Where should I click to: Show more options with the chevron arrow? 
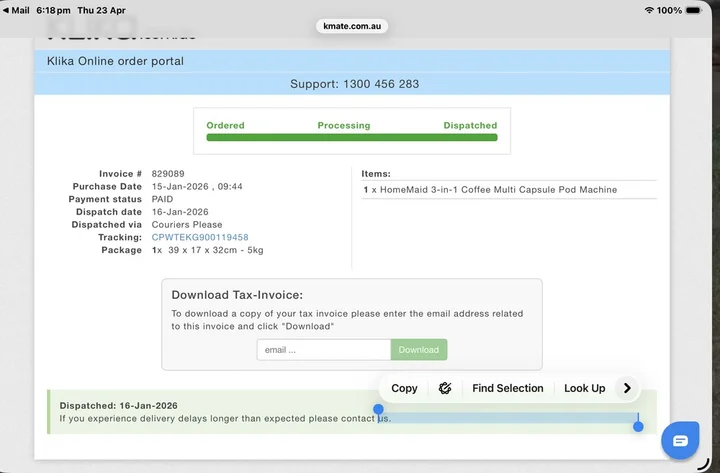(x=627, y=389)
